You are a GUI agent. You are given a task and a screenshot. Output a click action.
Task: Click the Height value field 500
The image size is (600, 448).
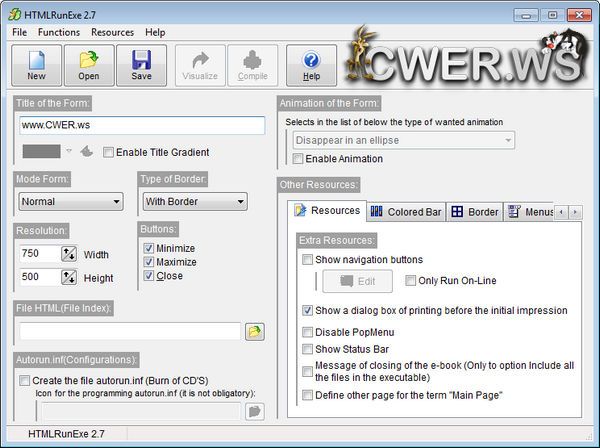tap(40, 277)
